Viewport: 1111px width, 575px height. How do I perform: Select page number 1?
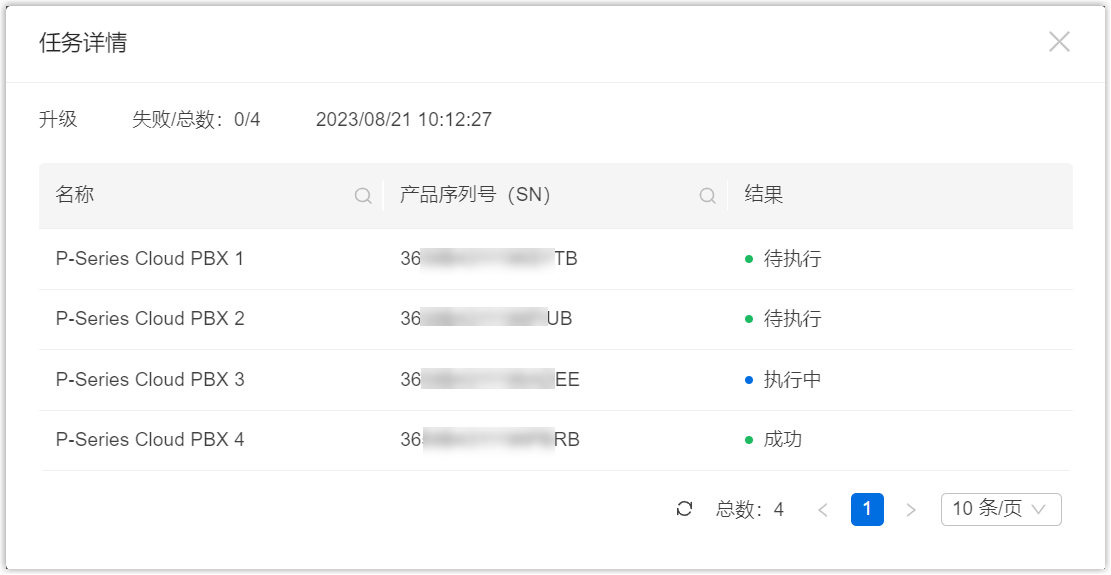tap(867, 509)
